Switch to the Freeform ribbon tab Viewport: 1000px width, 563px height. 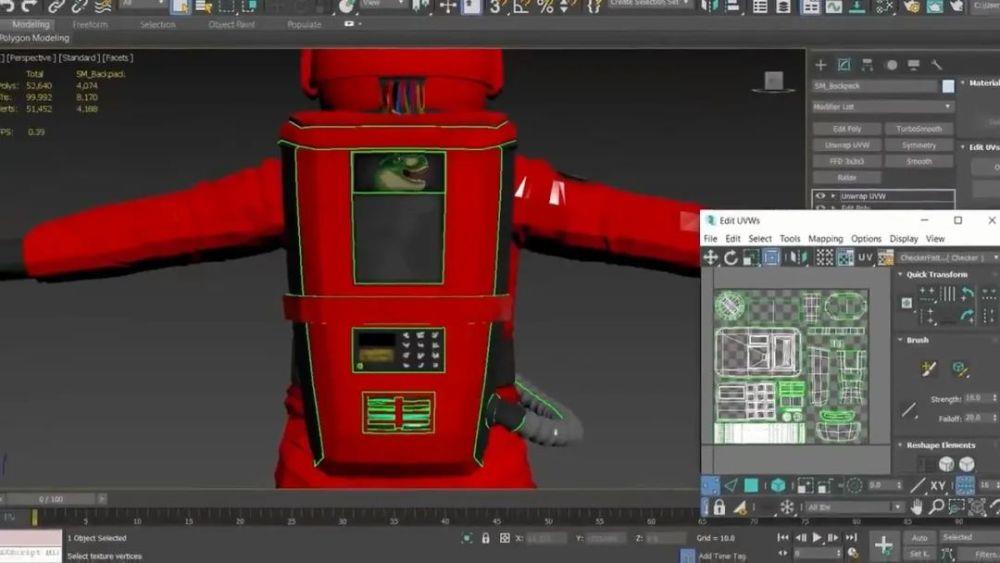[90, 24]
